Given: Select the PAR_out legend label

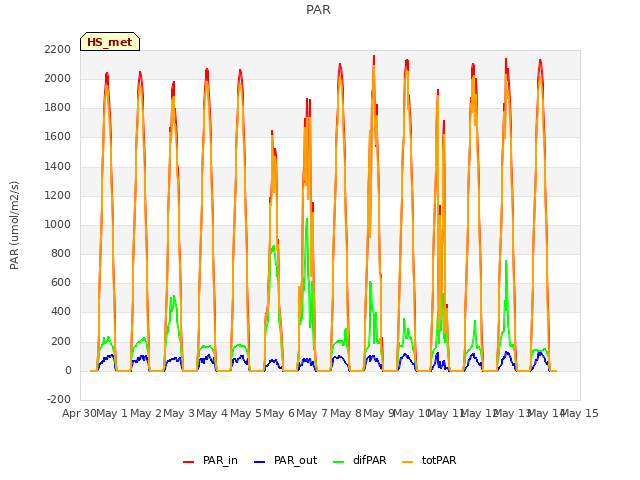Looking at the screenshot, I should pyautogui.click(x=296, y=460).
